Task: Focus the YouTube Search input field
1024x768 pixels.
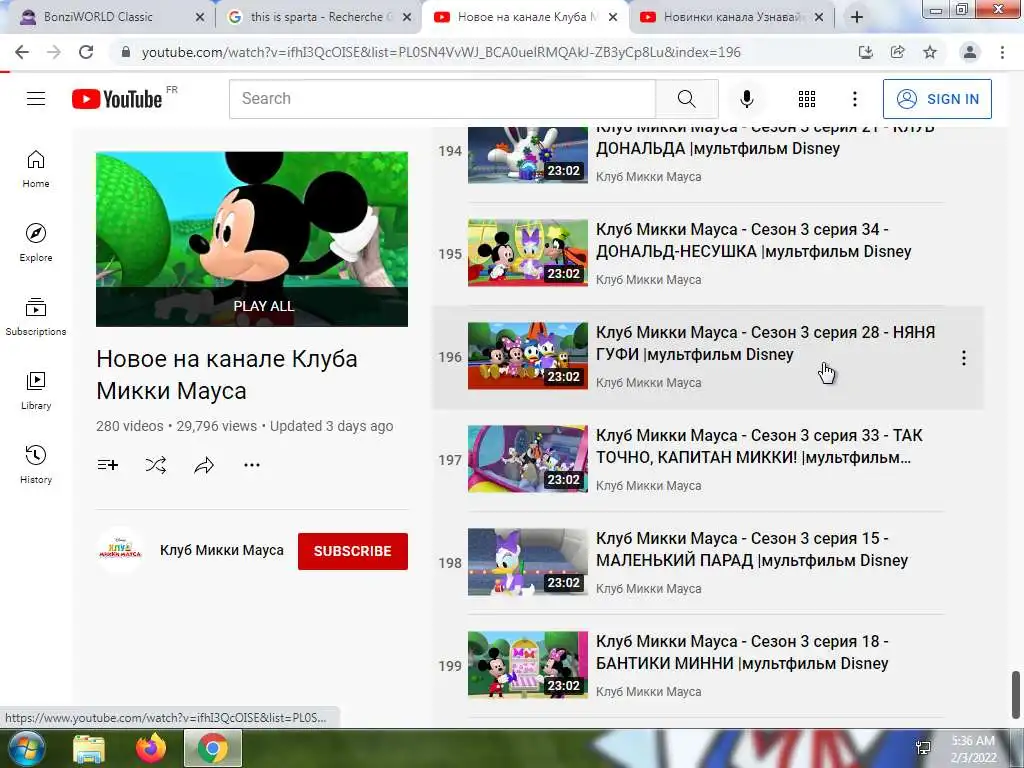Action: [x=442, y=99]
